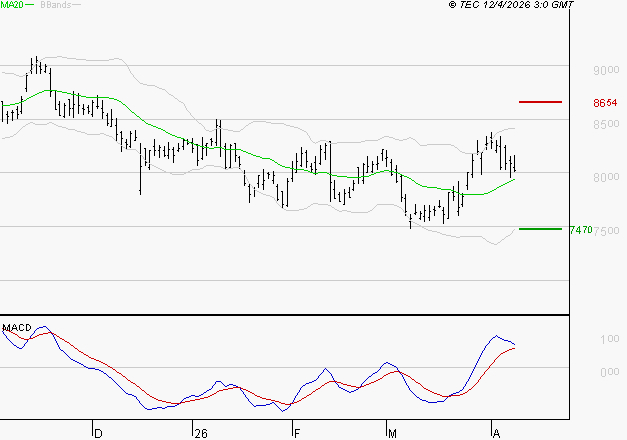Click the 9000 price axis label

(x=606, y=70)
